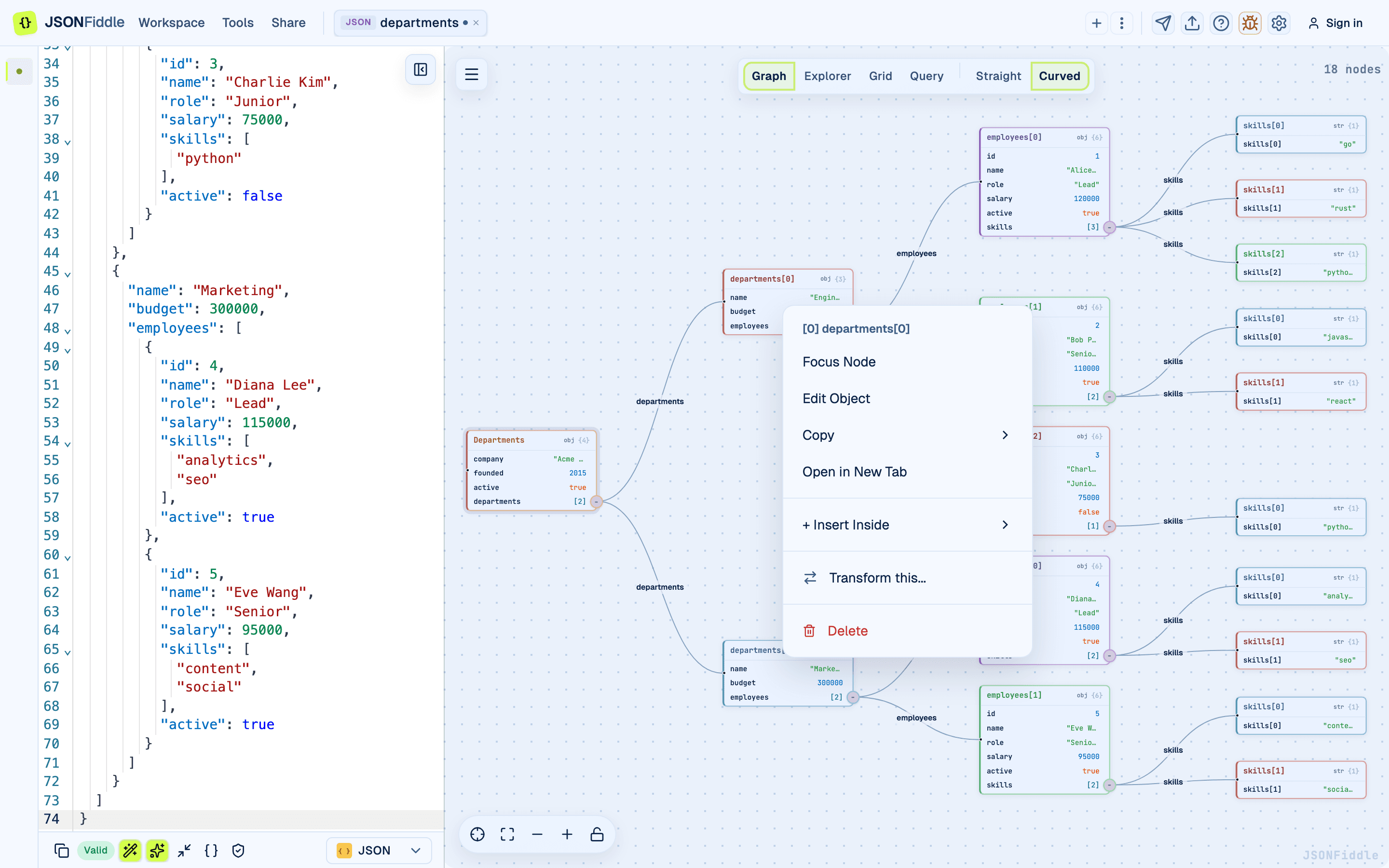Collapse Eve Wang skills toggle
The height and width of the screenshot is (868, 1389).
(x=1109, y=785)
